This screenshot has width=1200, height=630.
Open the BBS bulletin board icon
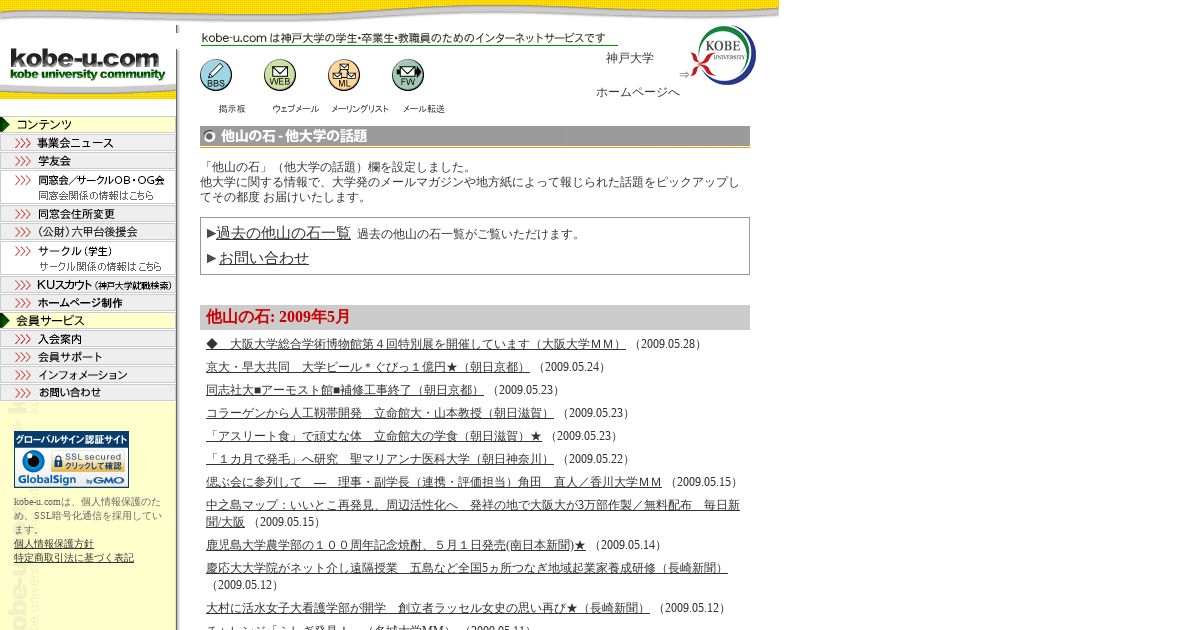216,75
